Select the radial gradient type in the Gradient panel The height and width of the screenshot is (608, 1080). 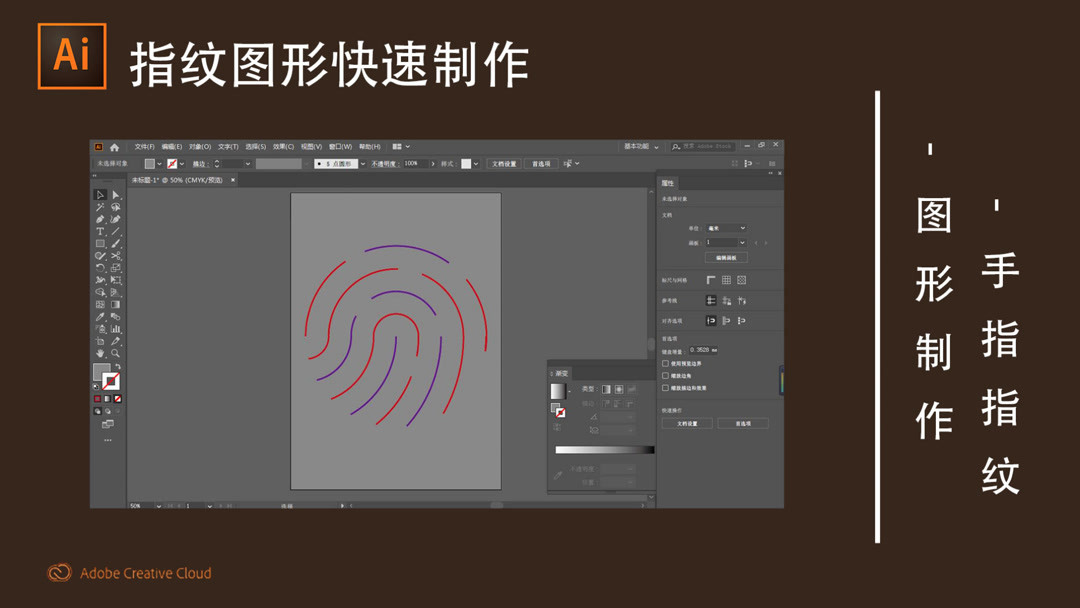click(618, 389)
